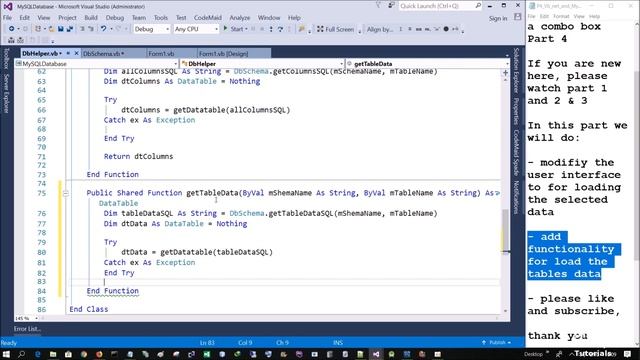This screenshot has width=640, height=360.
Task: Open the Server Explorer side tab
Action: pyautogui.click(x=6, y=93)
